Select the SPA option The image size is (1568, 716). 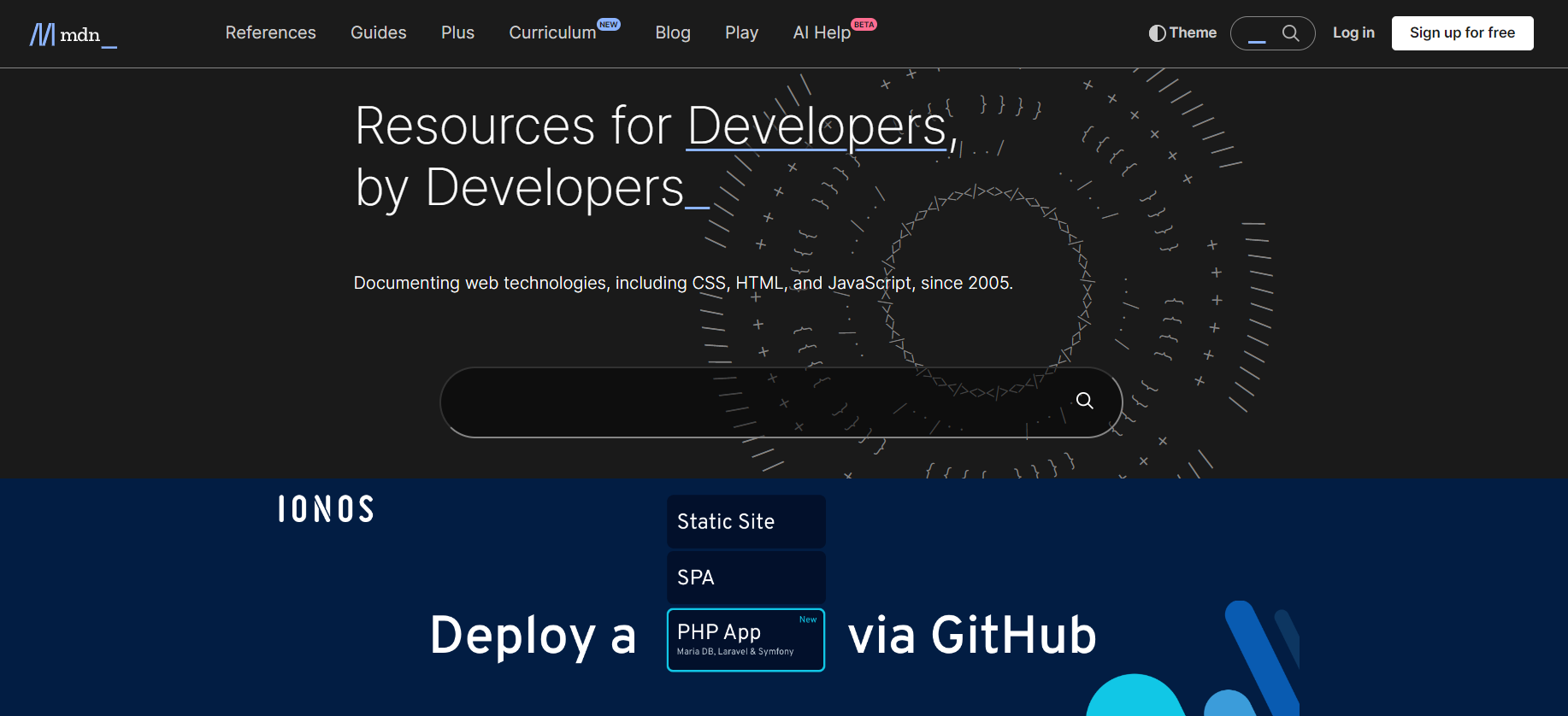pyautogui.click(x=746, y=577)
